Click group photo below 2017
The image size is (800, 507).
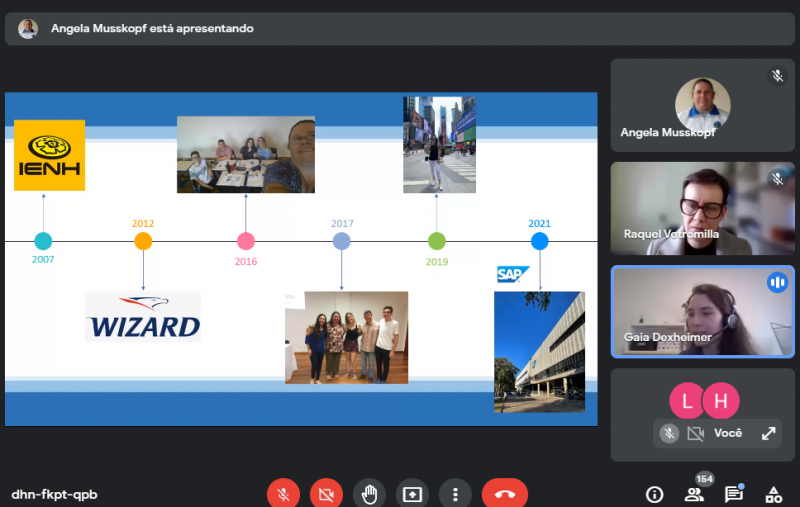pyautogui.click(x=346, y=338)
